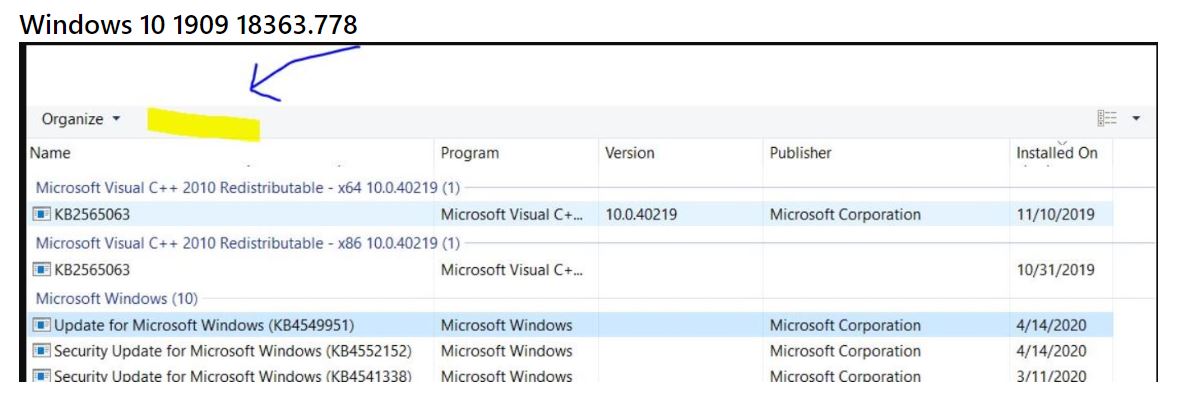
Task: Click the icon beside KB4552152 security update
Action: pos(41,351)
